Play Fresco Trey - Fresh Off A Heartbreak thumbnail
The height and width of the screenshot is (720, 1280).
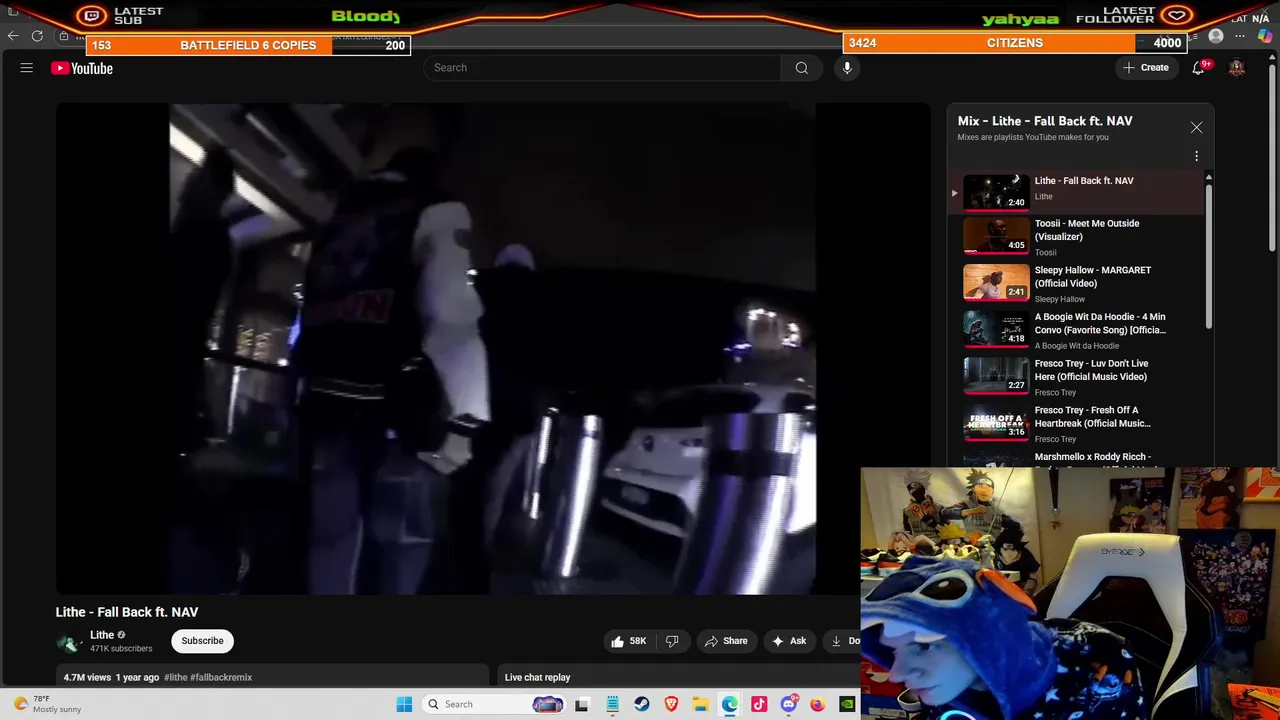996,423
